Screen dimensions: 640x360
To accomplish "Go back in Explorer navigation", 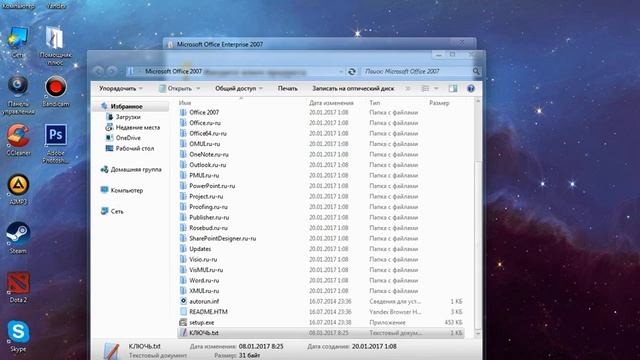I will (98, 71).
